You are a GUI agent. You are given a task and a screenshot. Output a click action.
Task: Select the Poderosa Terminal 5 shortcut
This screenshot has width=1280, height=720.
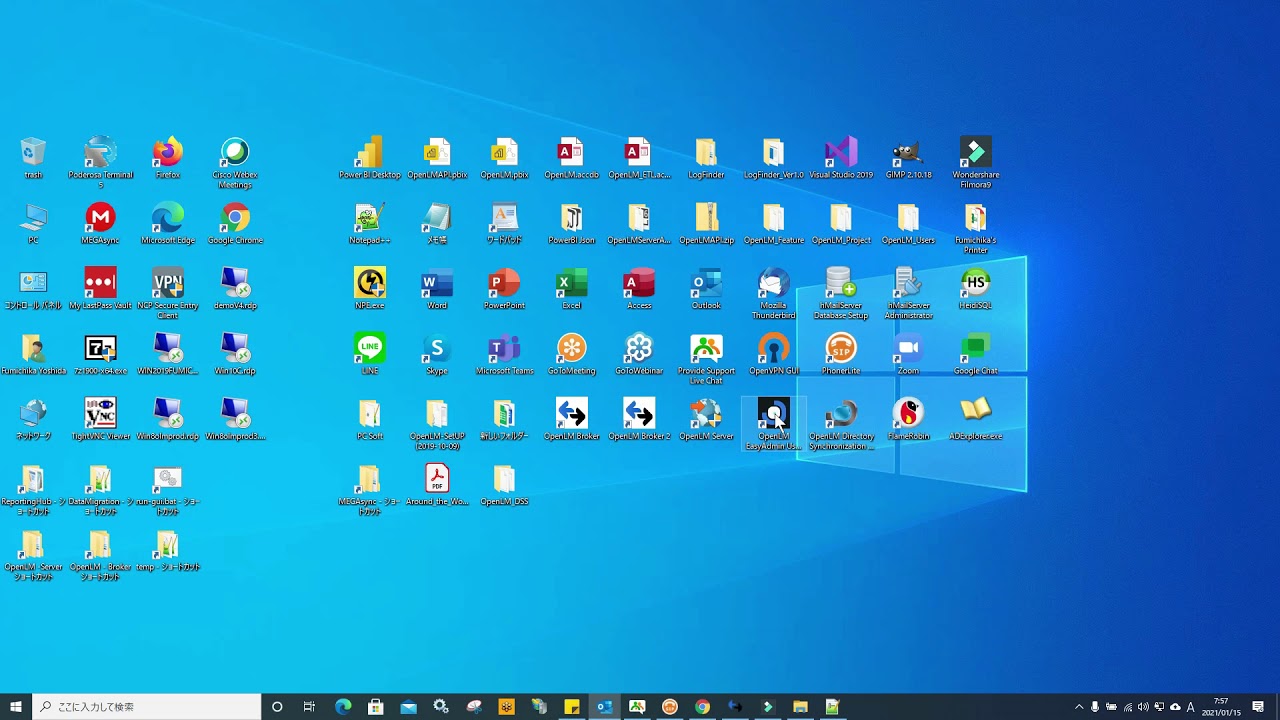coord(100,162)
